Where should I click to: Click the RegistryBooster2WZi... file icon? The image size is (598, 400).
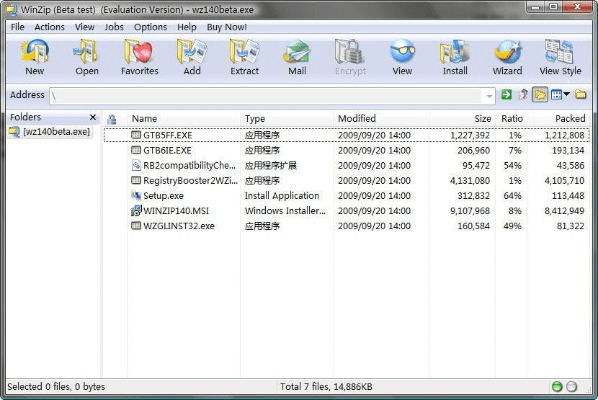point(136,180)
